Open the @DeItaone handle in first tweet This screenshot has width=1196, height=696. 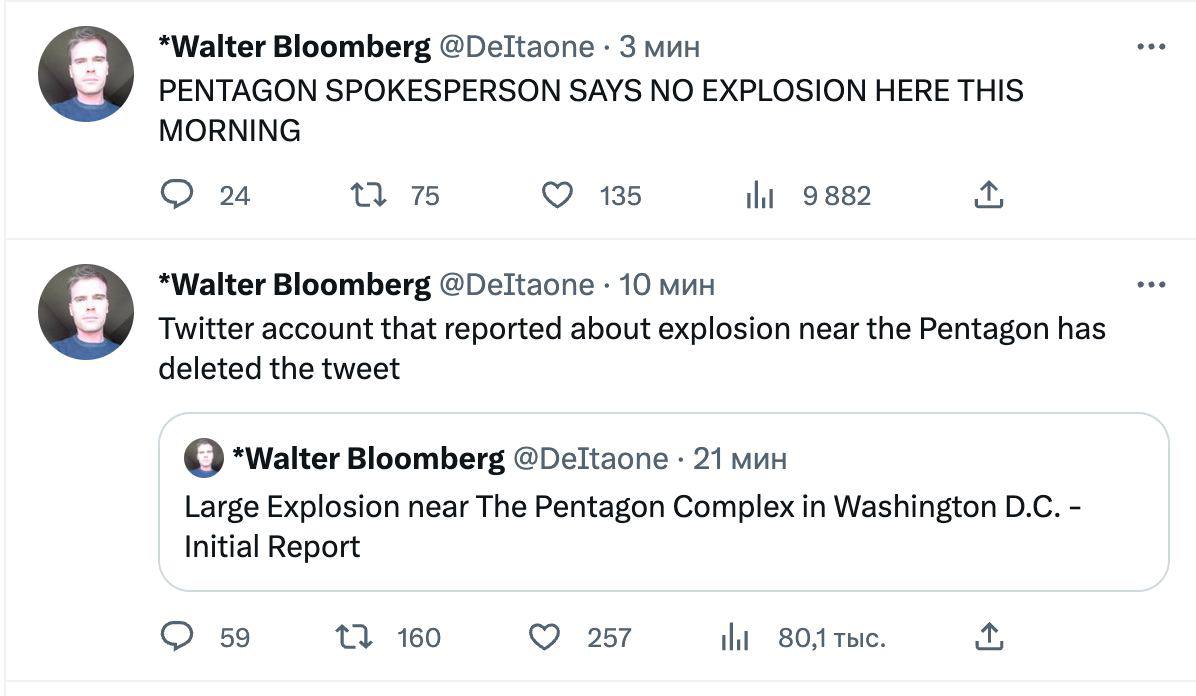tap(517, 46)
